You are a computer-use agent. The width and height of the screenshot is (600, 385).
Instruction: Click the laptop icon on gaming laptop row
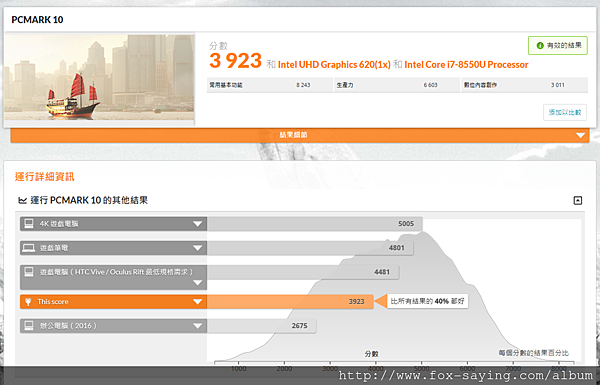[29, 248]
